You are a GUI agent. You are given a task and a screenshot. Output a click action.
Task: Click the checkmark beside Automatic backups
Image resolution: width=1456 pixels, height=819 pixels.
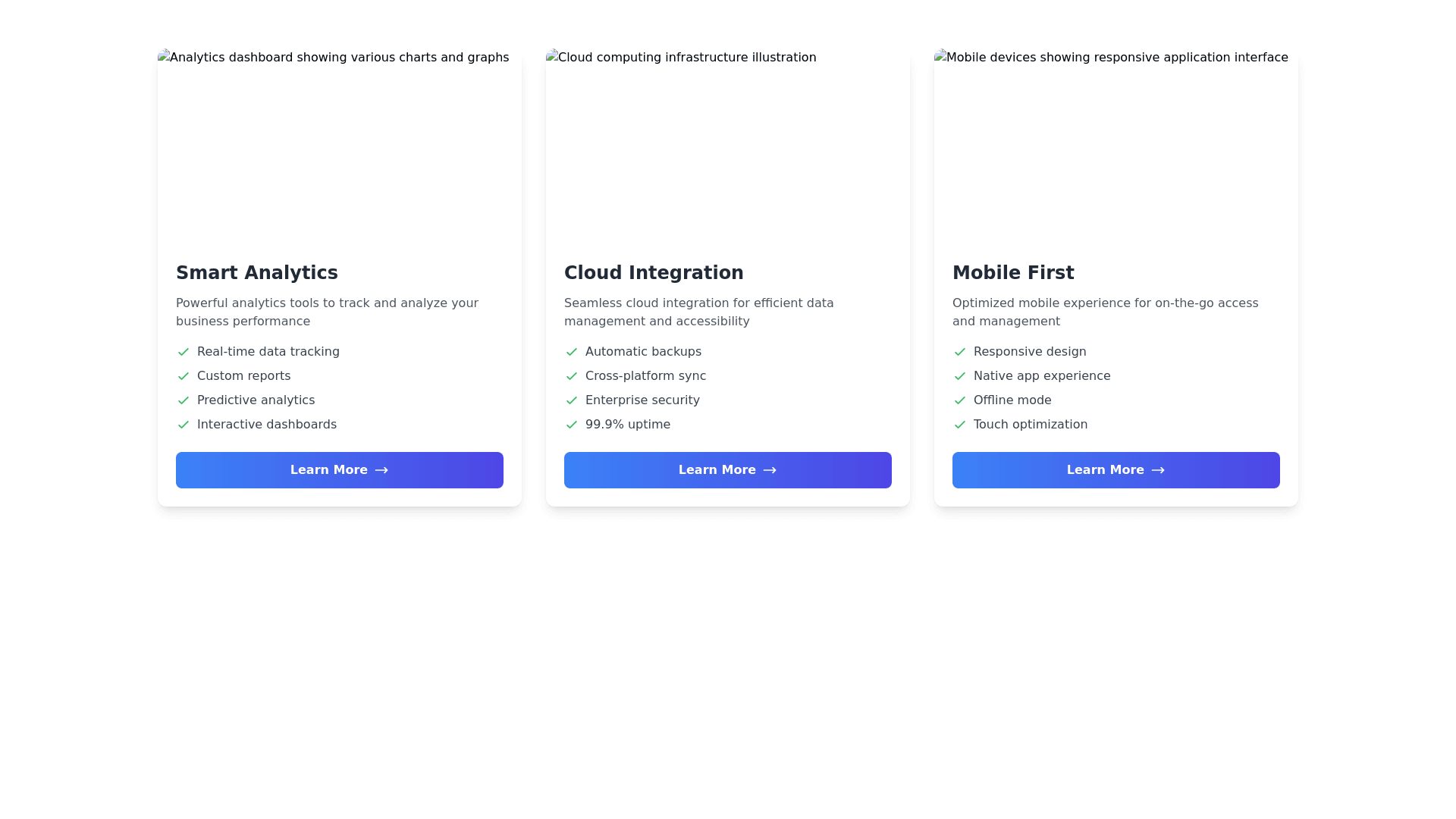tap(571, 352)
